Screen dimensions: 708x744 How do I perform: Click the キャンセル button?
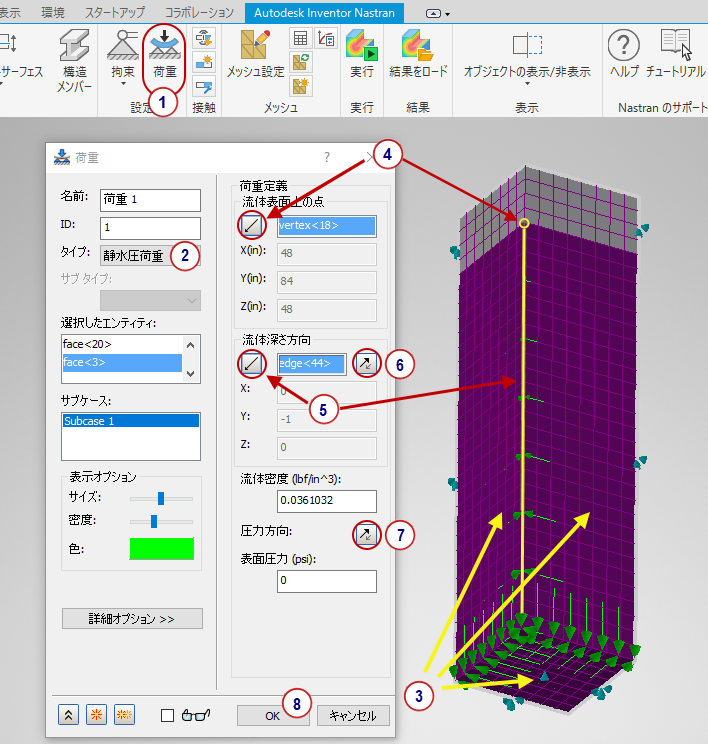(x=353, y=716)
